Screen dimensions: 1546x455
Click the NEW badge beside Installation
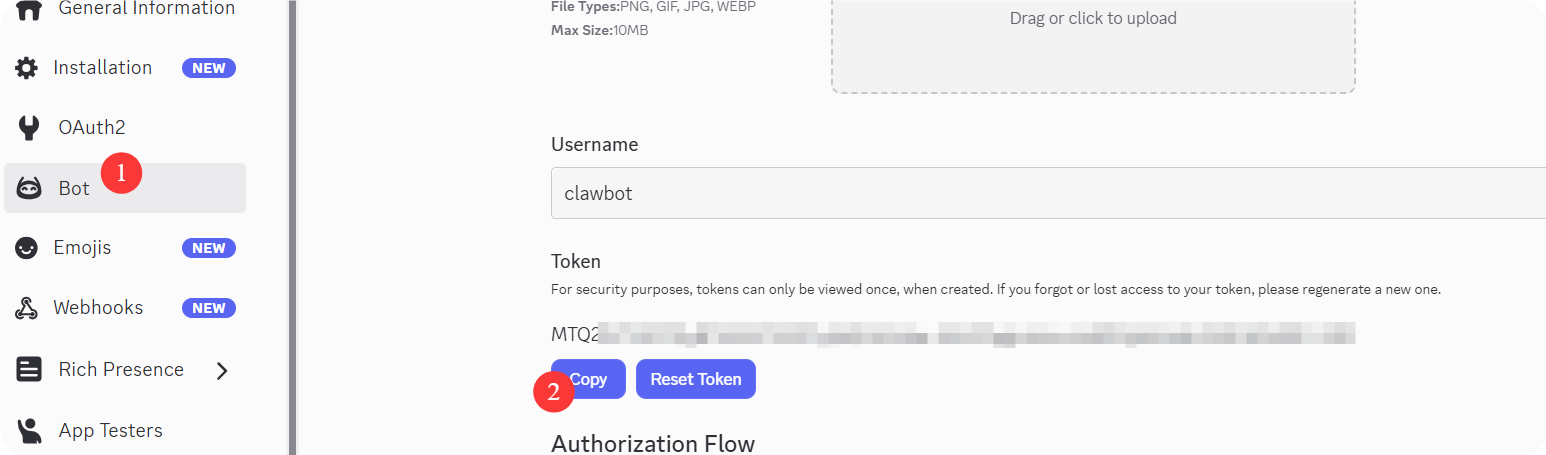pos(209,68)
